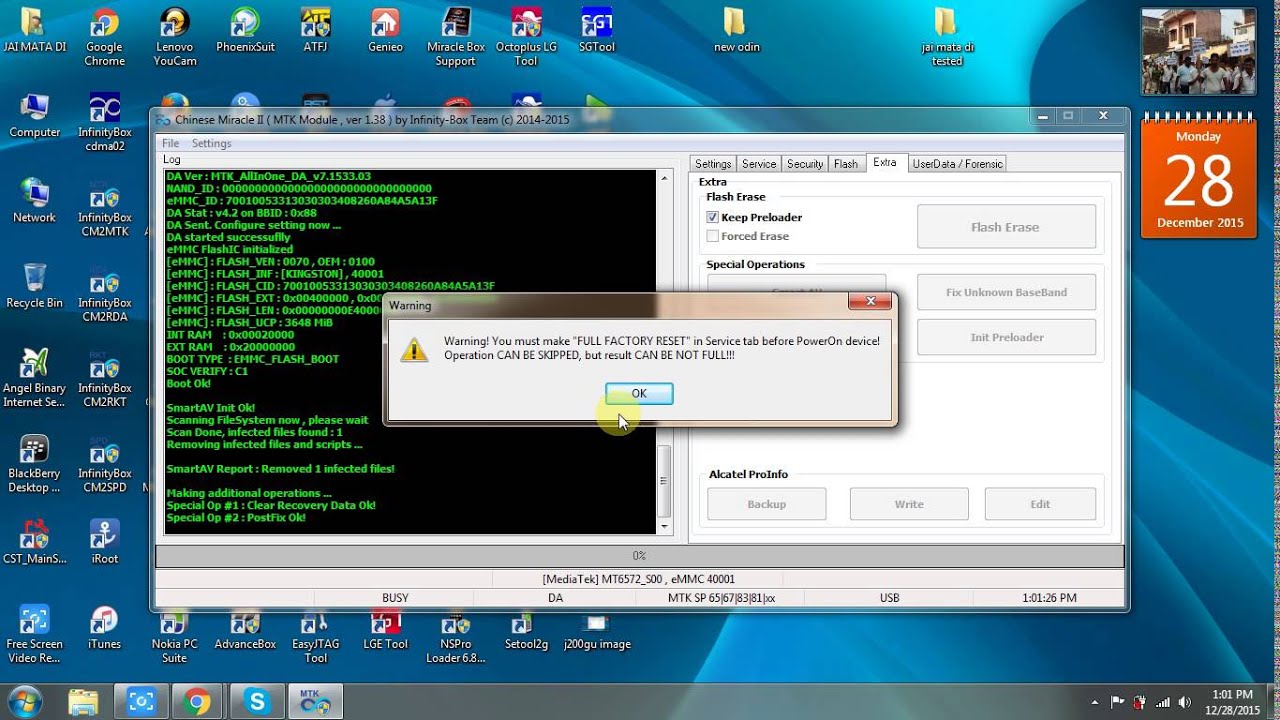Switch to the Settings tab
Viewport: 1280px width, 720px height.
click(713, 164)
